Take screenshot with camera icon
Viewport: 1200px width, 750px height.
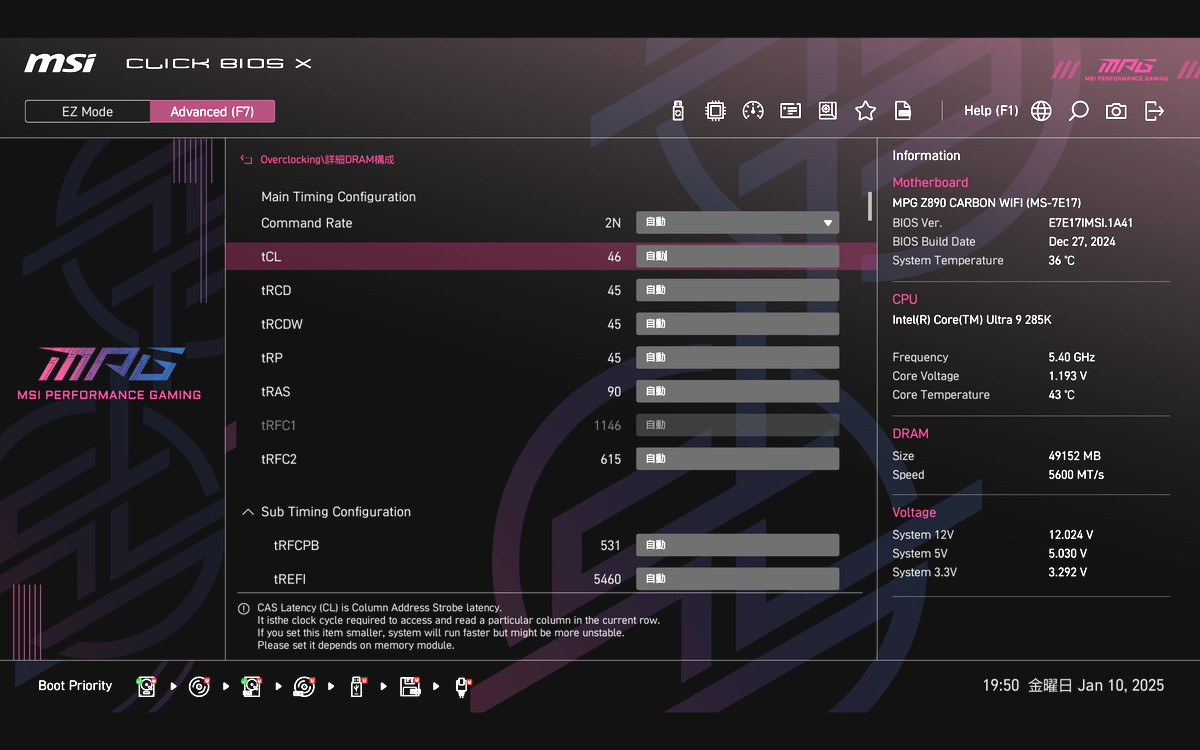(1116, 111)
